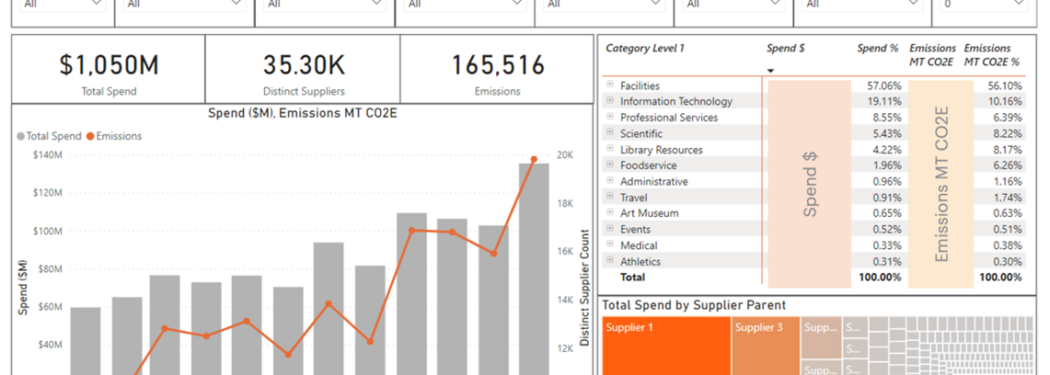Open the last filter dropdown showing 0
The width and height of the screenshot is (1050, 375).
pos(984,5)
